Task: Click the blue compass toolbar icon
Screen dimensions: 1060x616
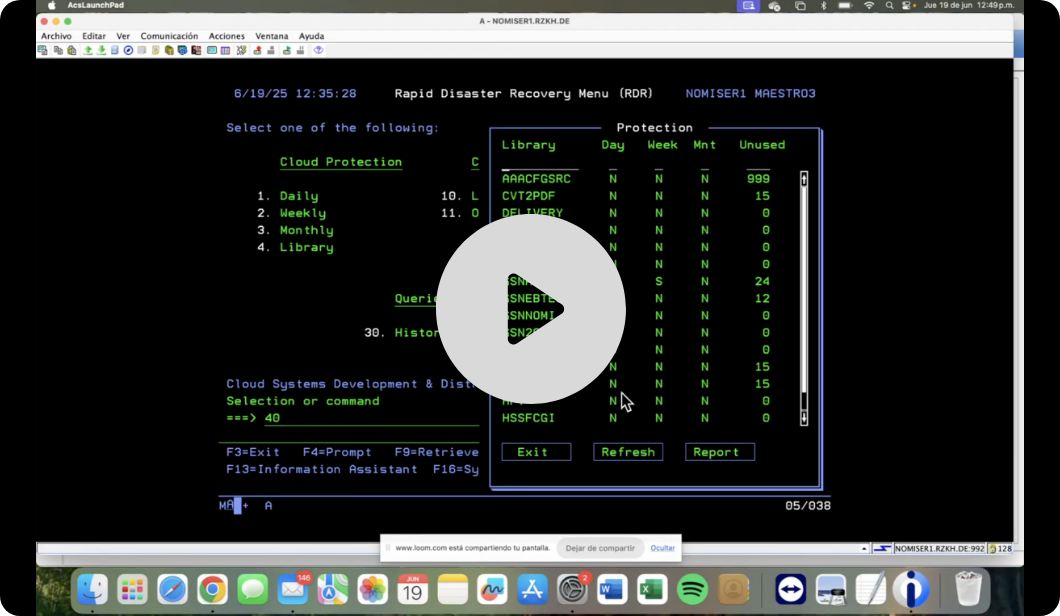Action: [x=128, y=50]
